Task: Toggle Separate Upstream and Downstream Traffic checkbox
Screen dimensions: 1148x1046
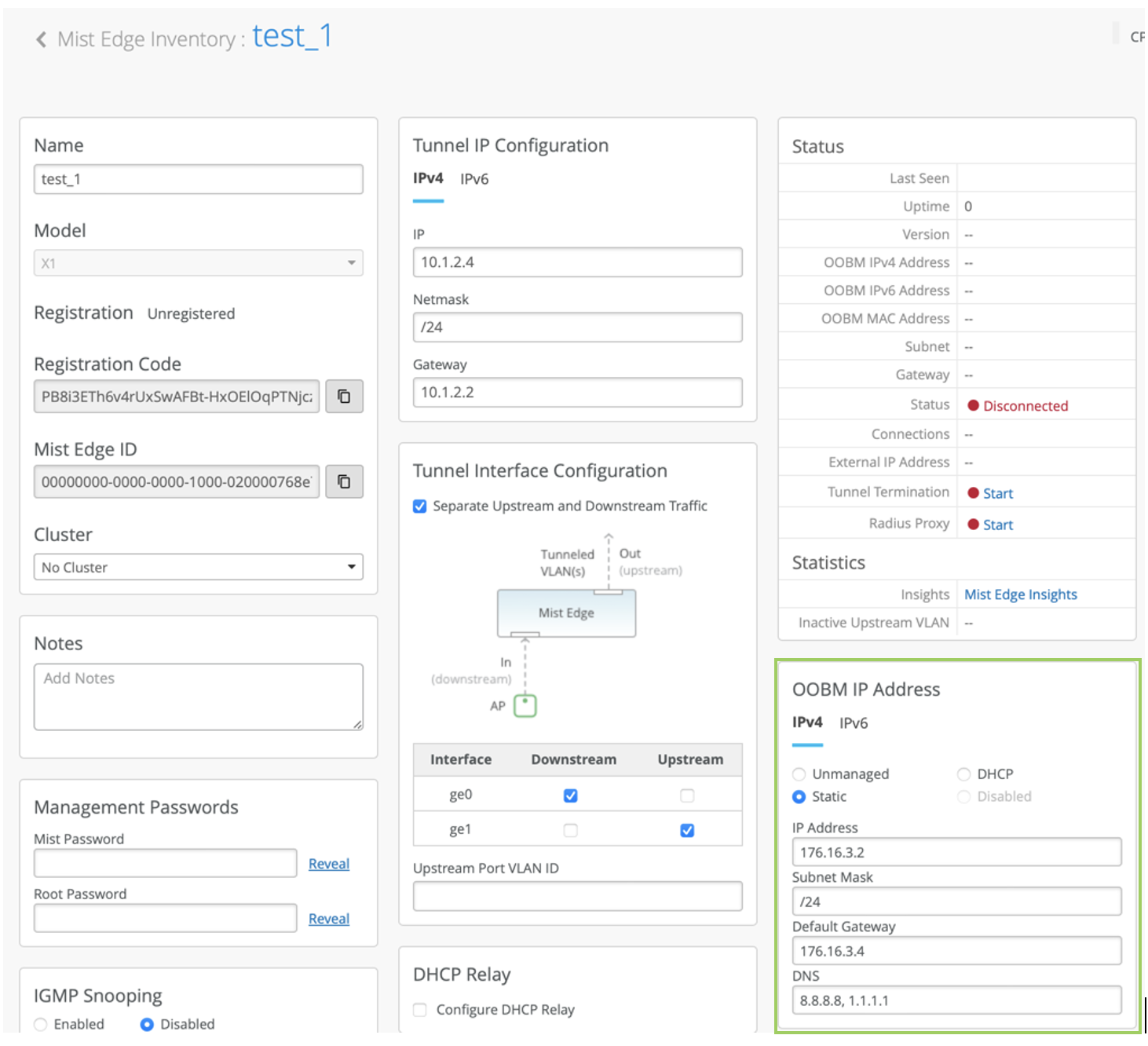Action: [420, 507]
